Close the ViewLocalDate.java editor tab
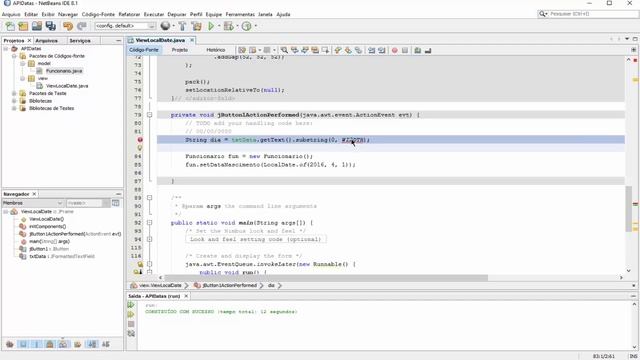This screenshot has width=640, height=360. [192, 40]
